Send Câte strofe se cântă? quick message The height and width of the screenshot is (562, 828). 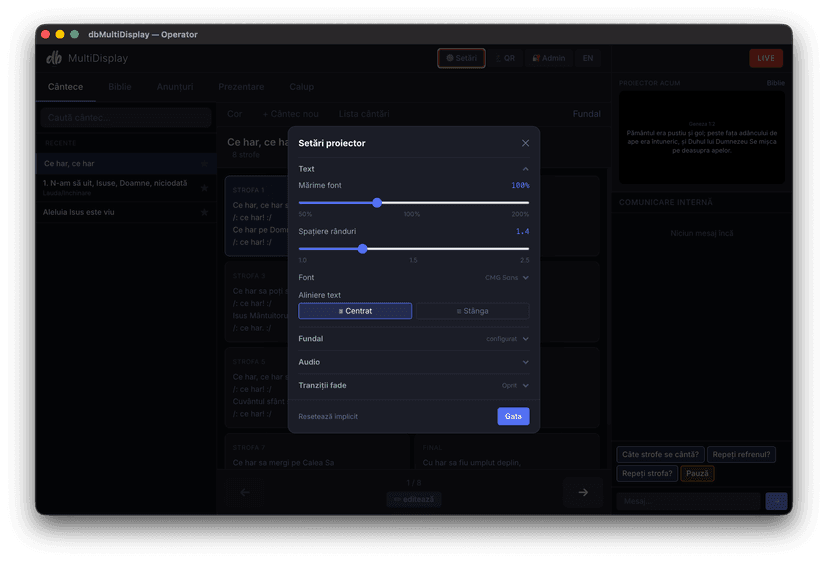click(660, 454)
